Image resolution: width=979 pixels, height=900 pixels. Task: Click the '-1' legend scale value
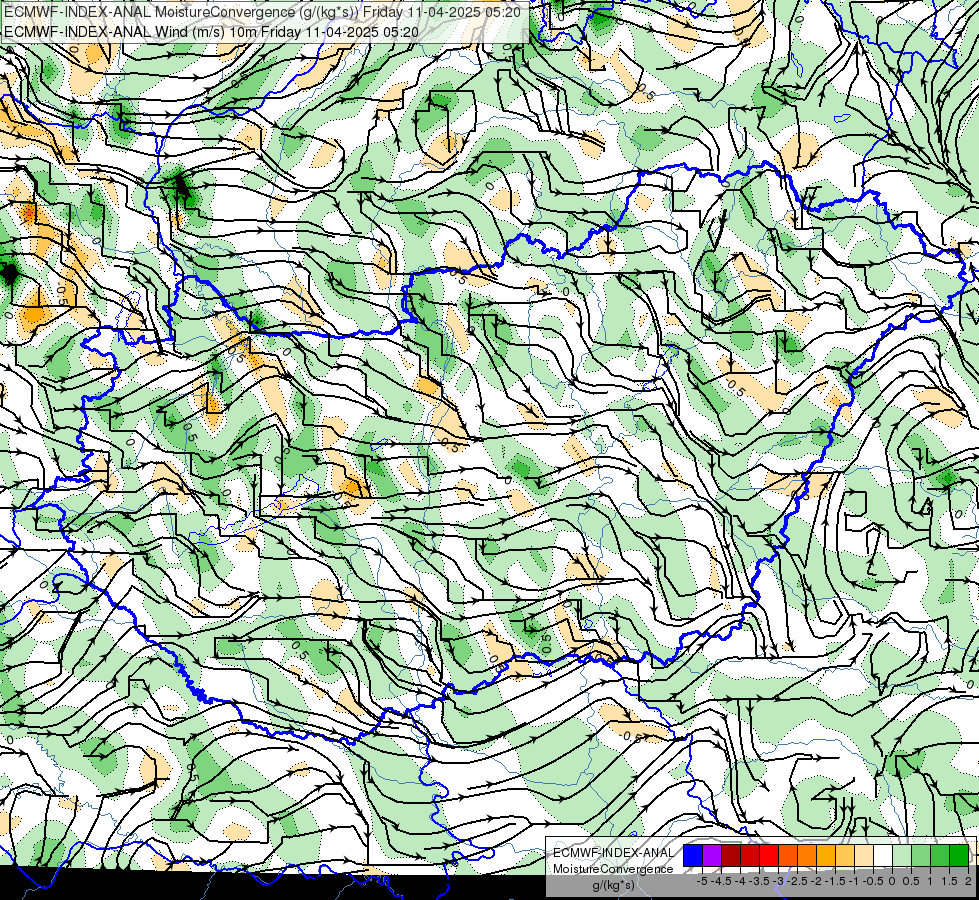[x=854, y=881]
